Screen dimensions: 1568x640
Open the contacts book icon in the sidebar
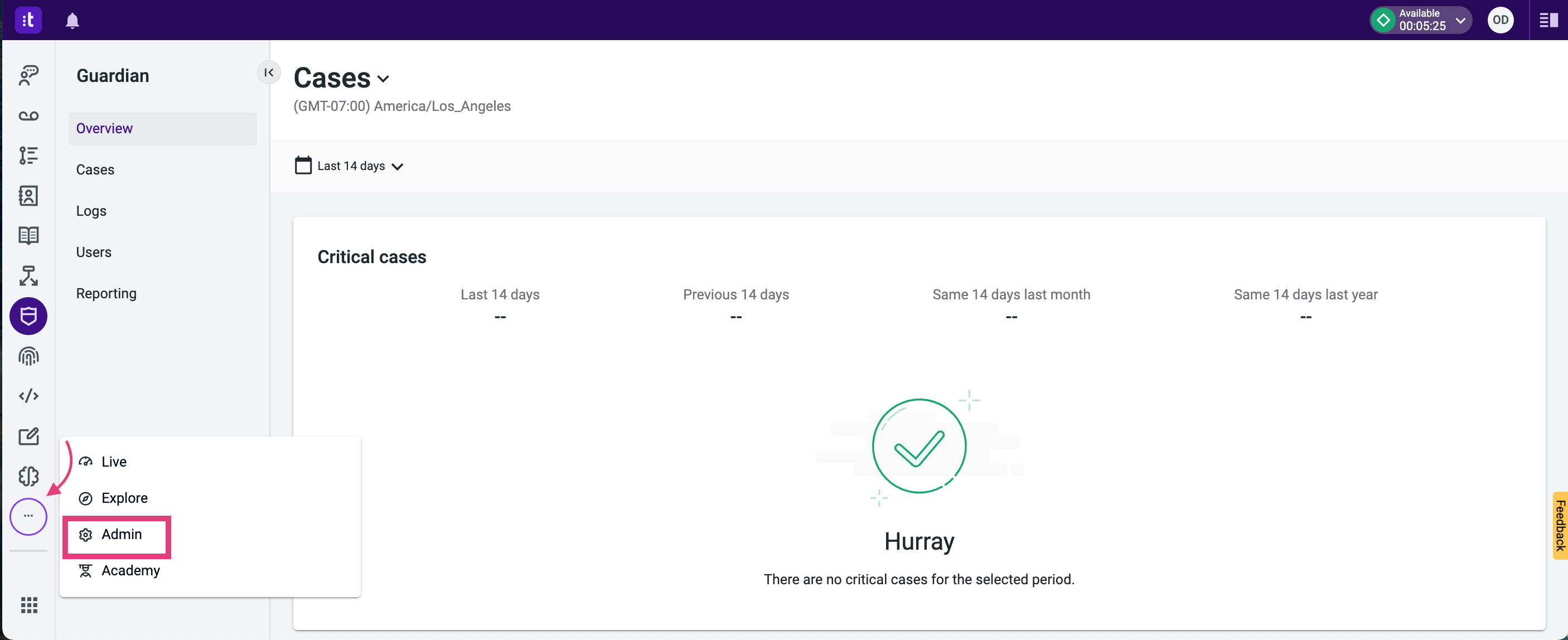point(28,195)
